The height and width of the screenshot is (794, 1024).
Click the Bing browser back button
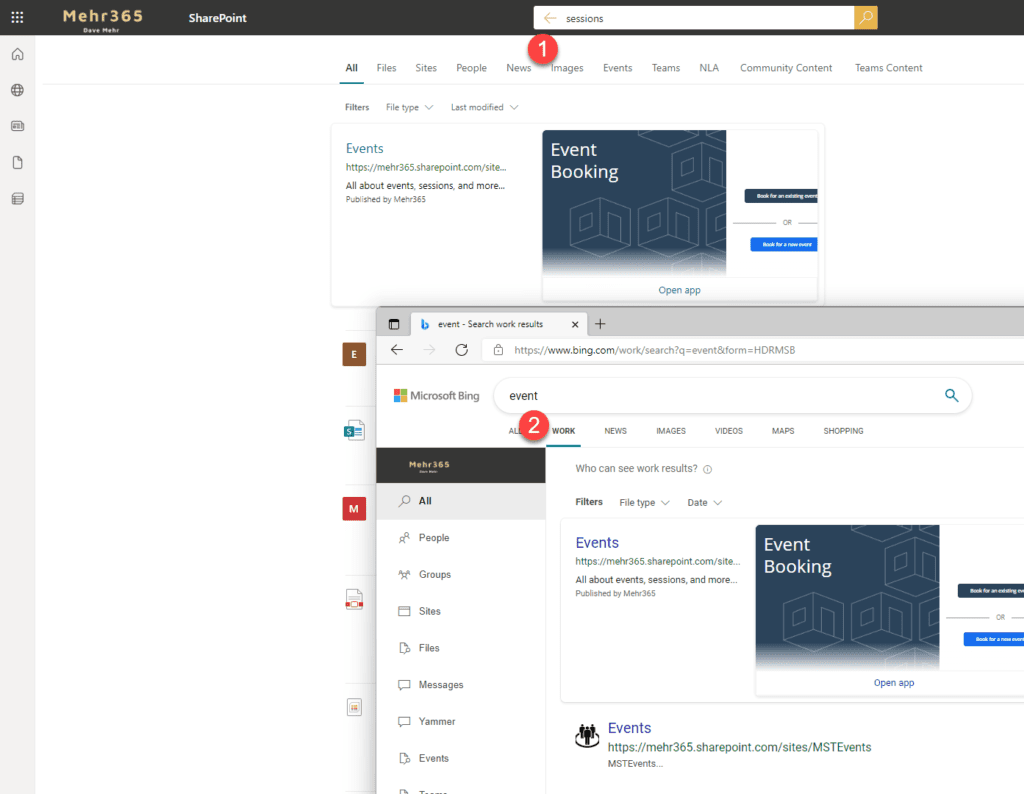(x=396, y=350)
